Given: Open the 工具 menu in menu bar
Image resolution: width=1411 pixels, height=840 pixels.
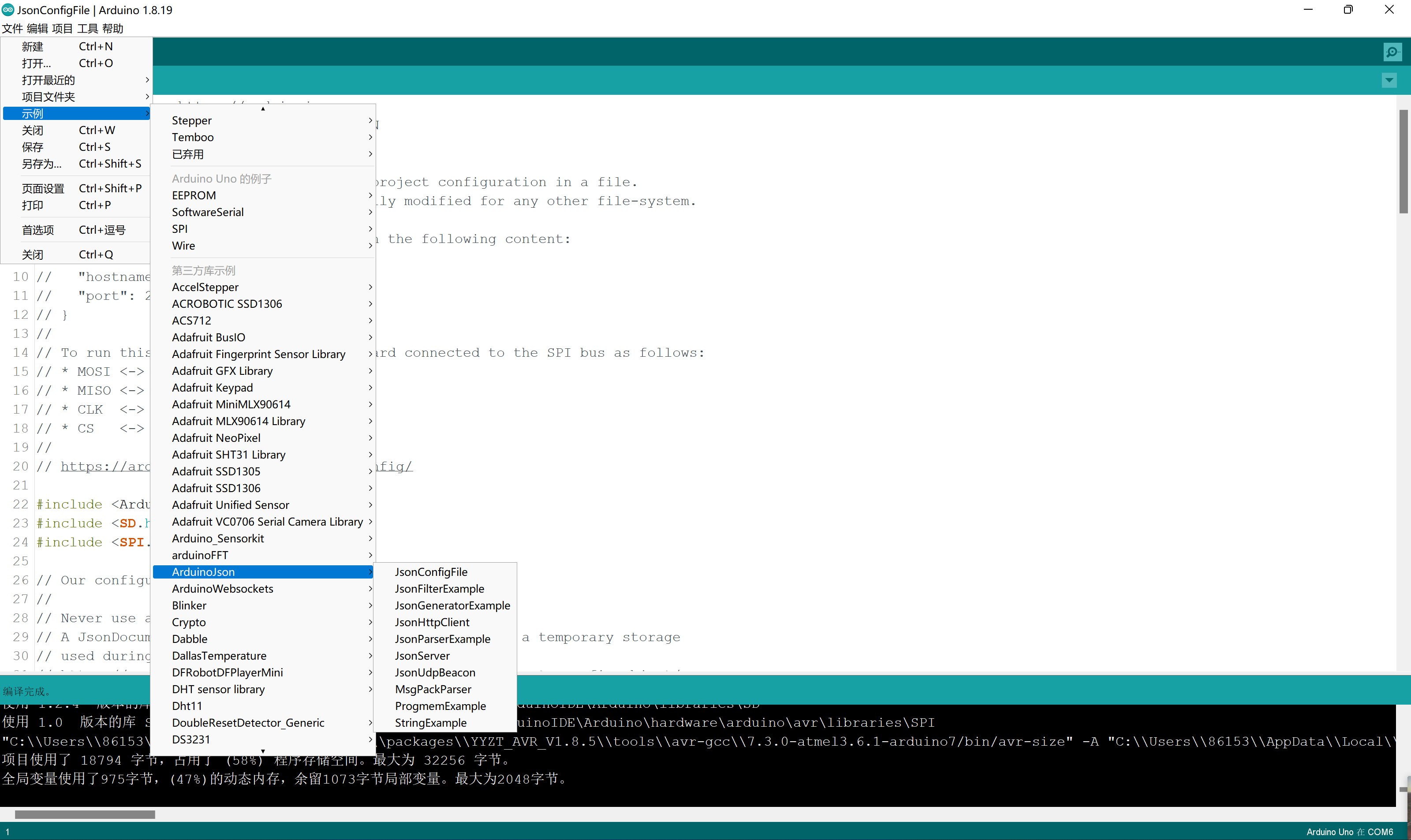Looking at the screenshot, I should pyautogui.click(x=87, y=28).
